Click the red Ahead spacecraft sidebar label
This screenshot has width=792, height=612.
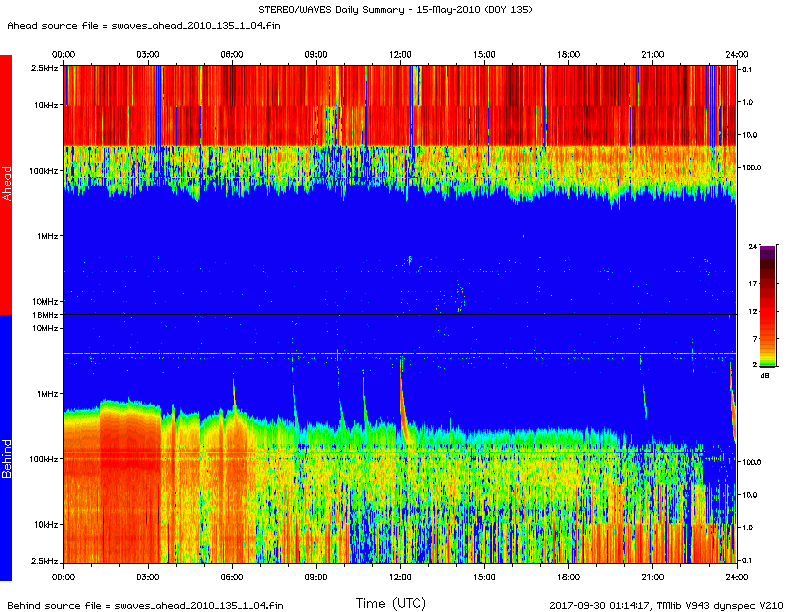click(x=6, y=184)
